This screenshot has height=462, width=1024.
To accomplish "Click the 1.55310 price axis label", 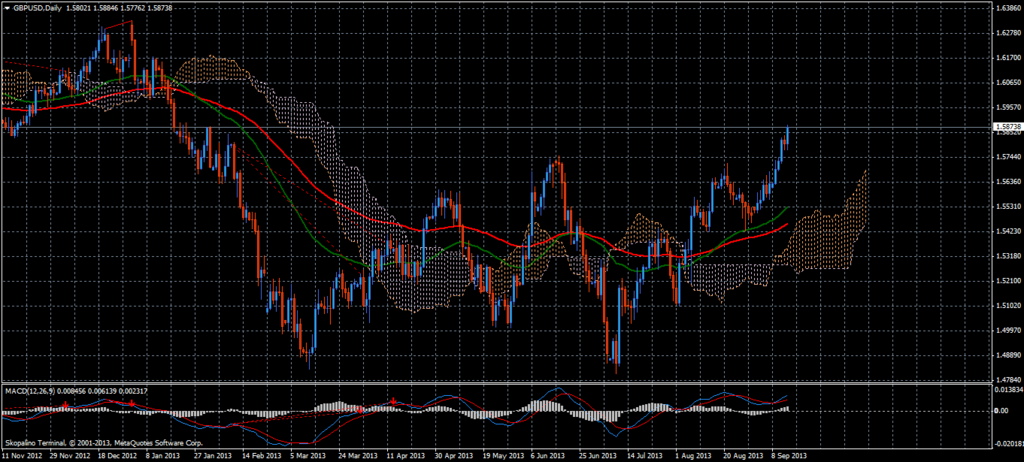I will pyautogui.click(x=1006, y=206).
